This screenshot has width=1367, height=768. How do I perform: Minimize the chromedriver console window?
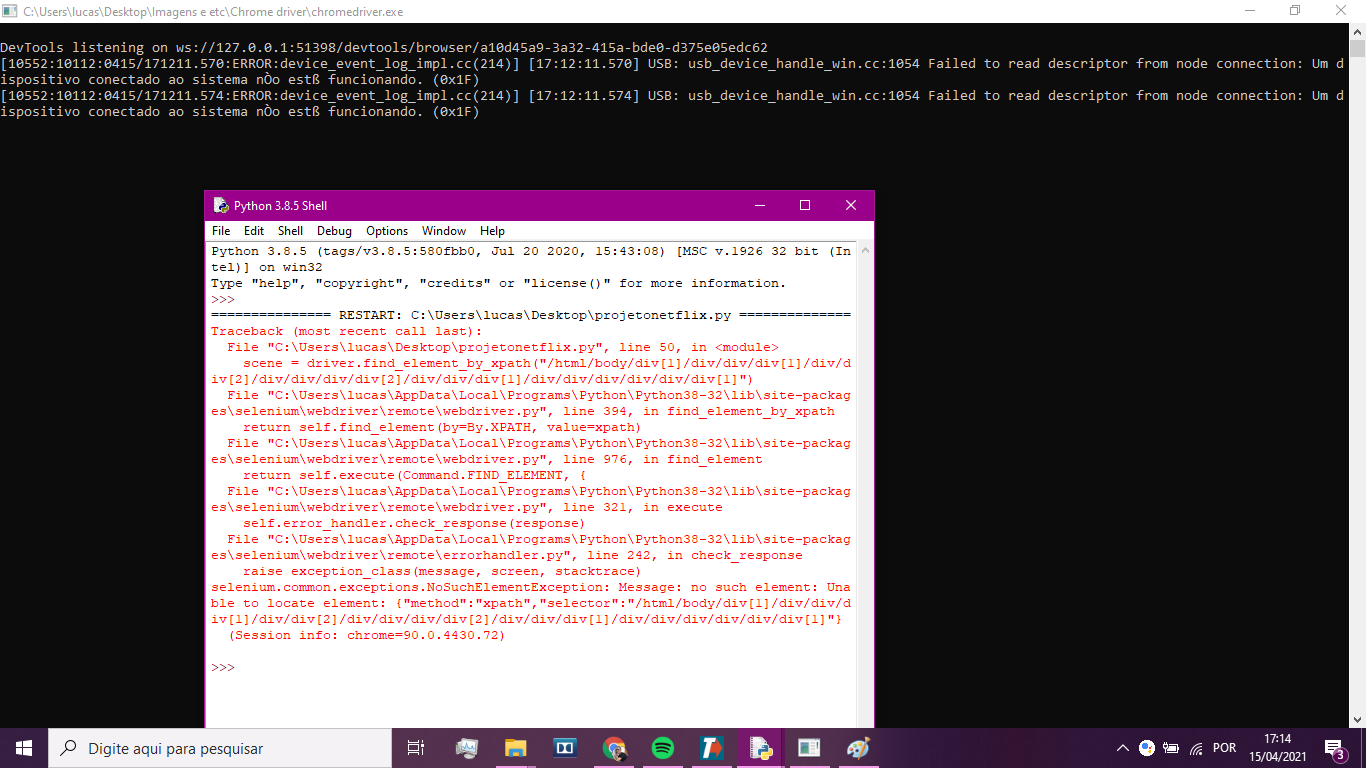click(x=1249, y=11)
